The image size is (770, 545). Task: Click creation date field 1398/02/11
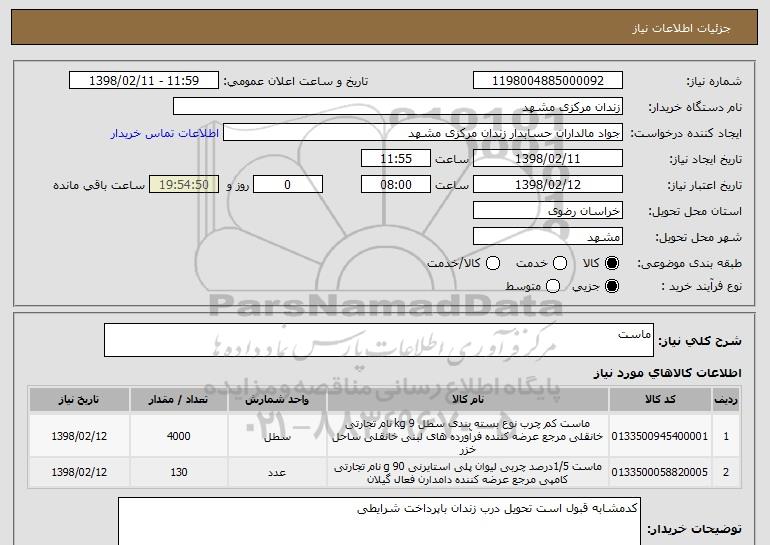548,159
